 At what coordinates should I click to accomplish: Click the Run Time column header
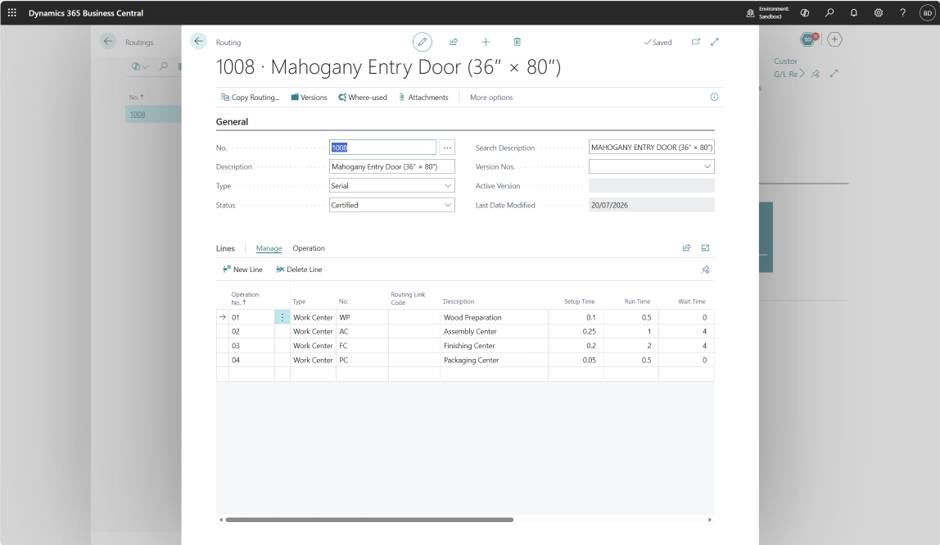click(x=637, y=302)
